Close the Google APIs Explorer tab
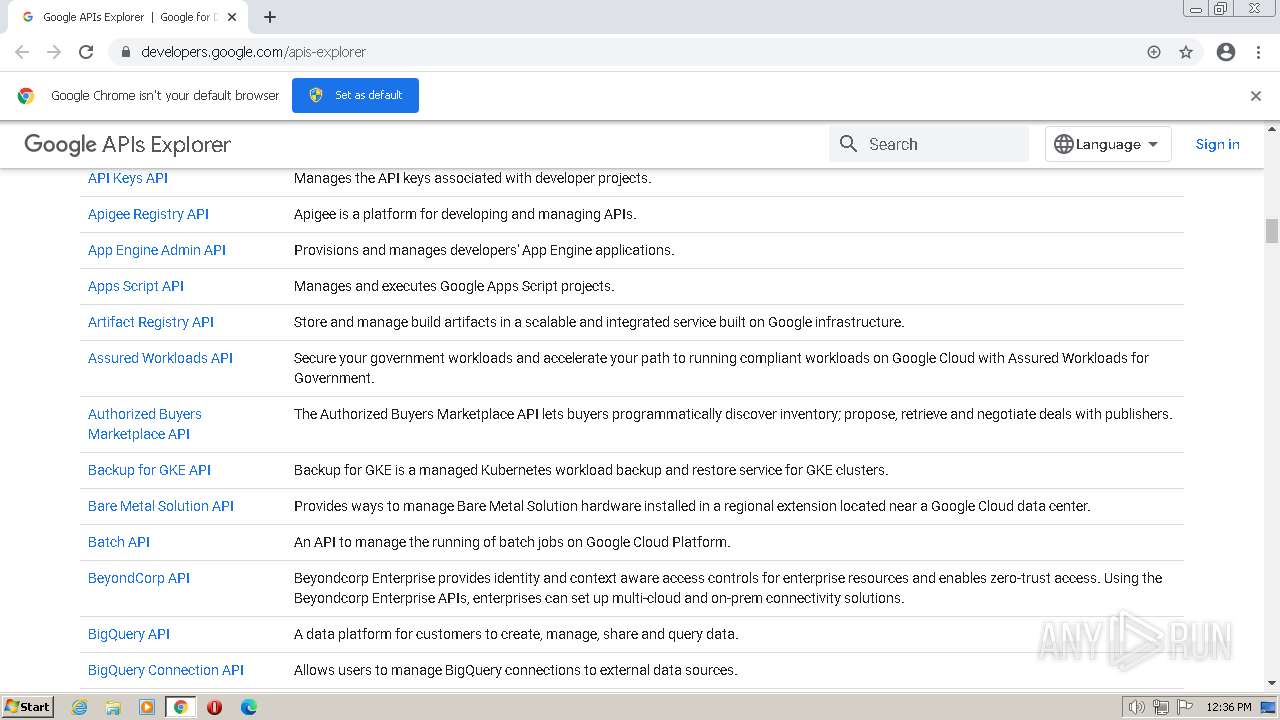This screenshot has height=720, width=1280. [232, 17]
